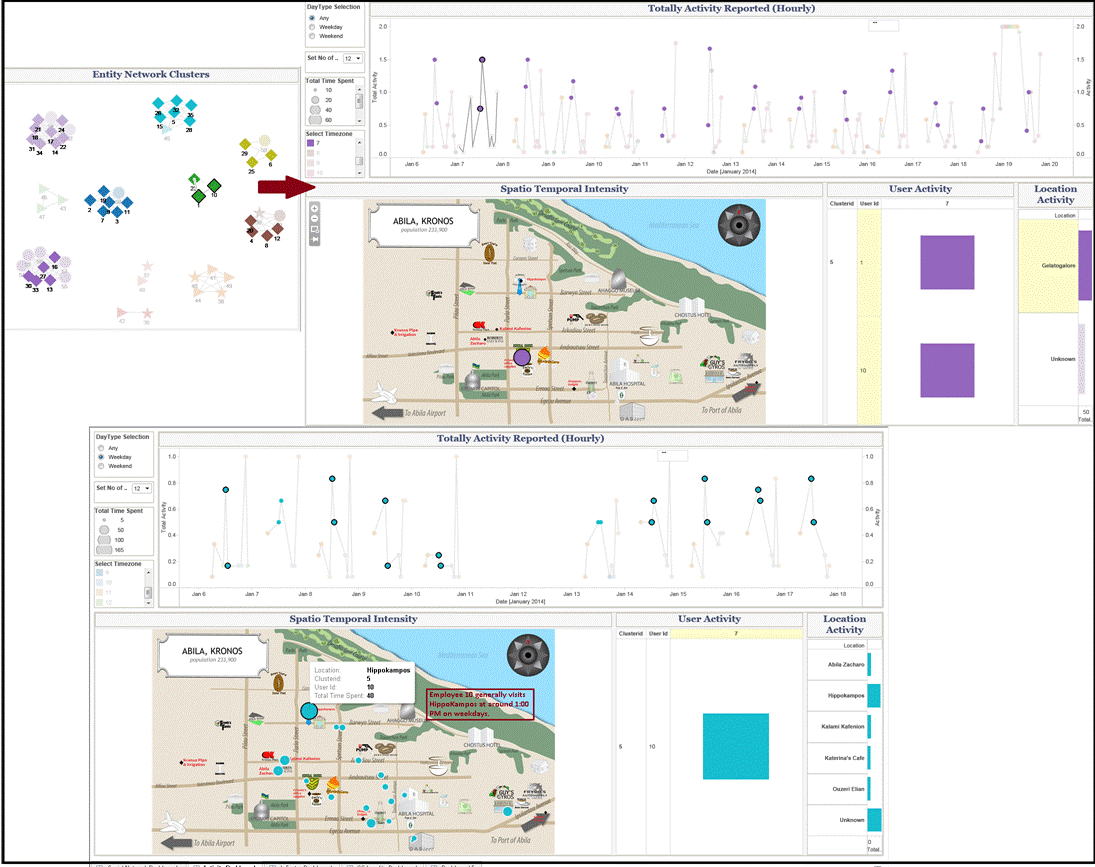Select Any day type in upper dashboard
This screenshot has height=867, width=1095.
[312, 18]
